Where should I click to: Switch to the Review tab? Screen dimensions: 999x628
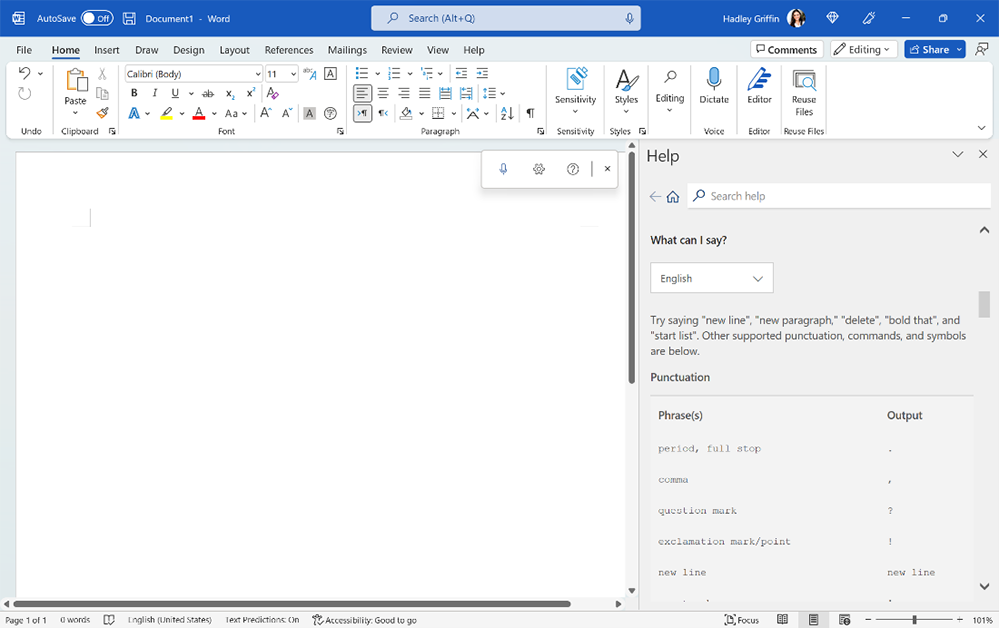coord(397,50)
